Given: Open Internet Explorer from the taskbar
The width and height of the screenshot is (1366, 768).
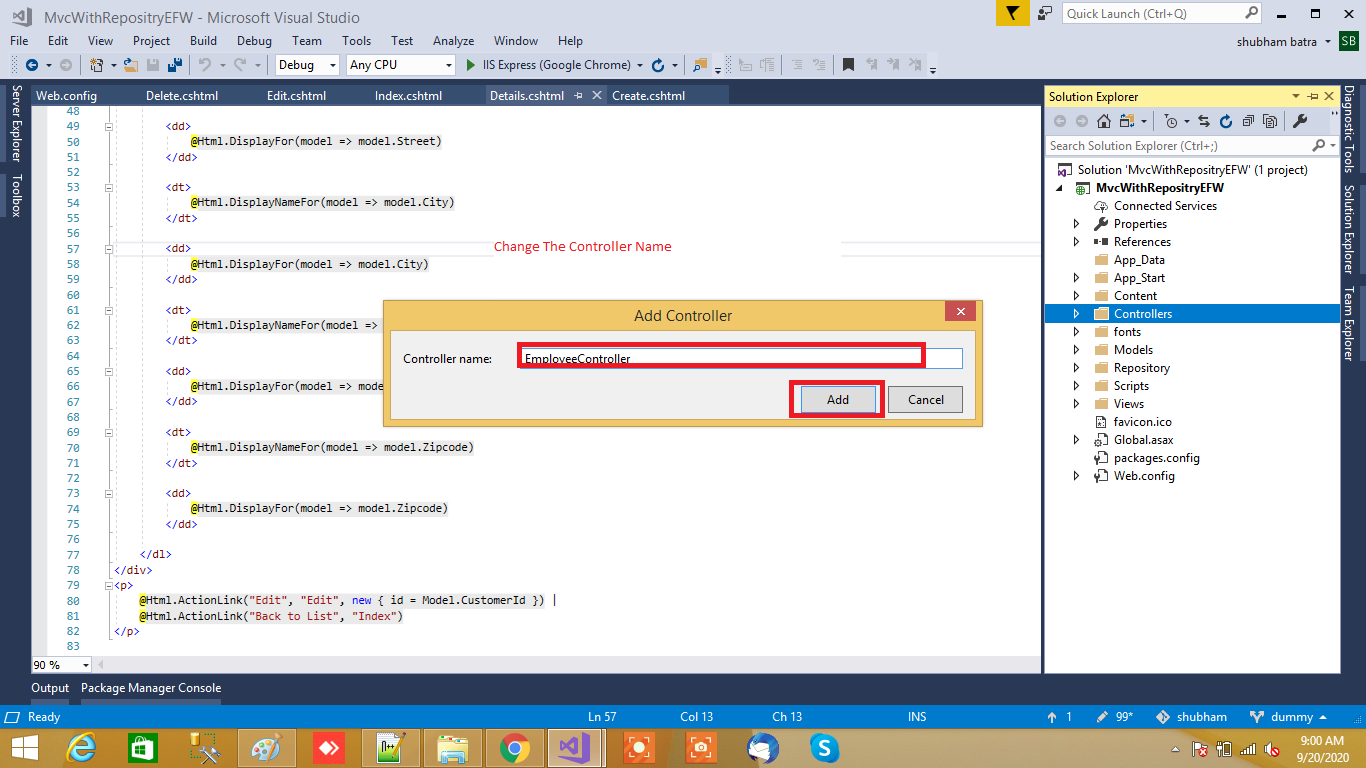Looking at the screenshot, I should coord(81,747).
